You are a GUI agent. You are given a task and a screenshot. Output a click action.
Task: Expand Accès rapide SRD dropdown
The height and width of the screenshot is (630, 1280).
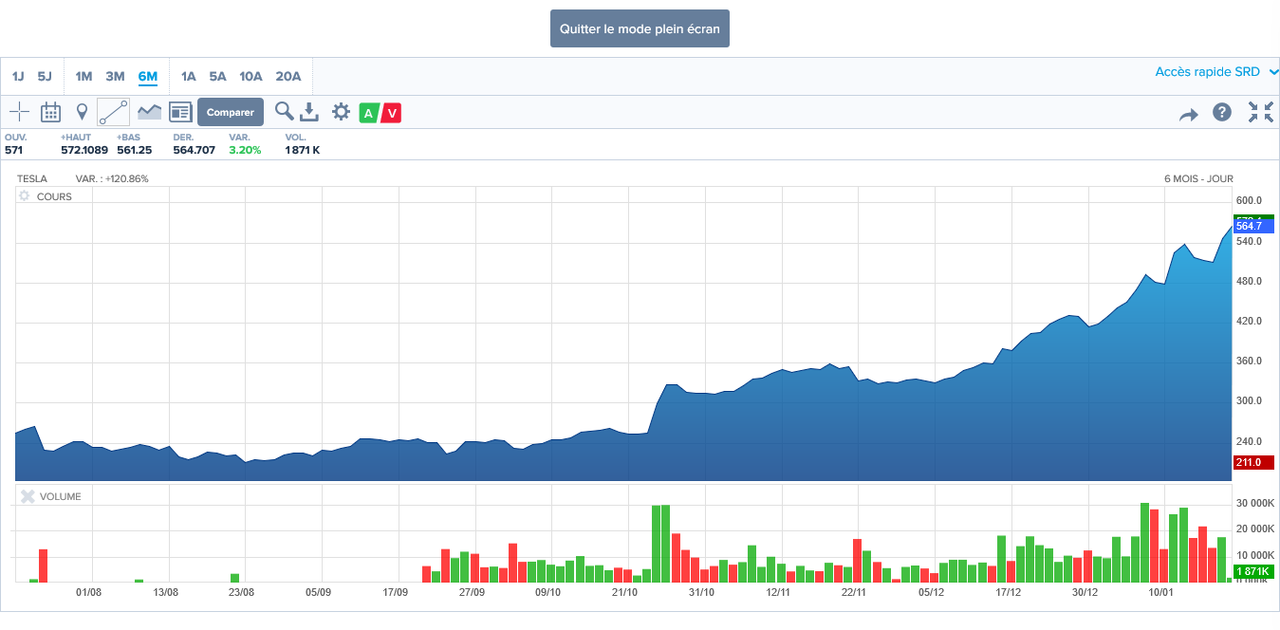click(x=1217, y=72)
